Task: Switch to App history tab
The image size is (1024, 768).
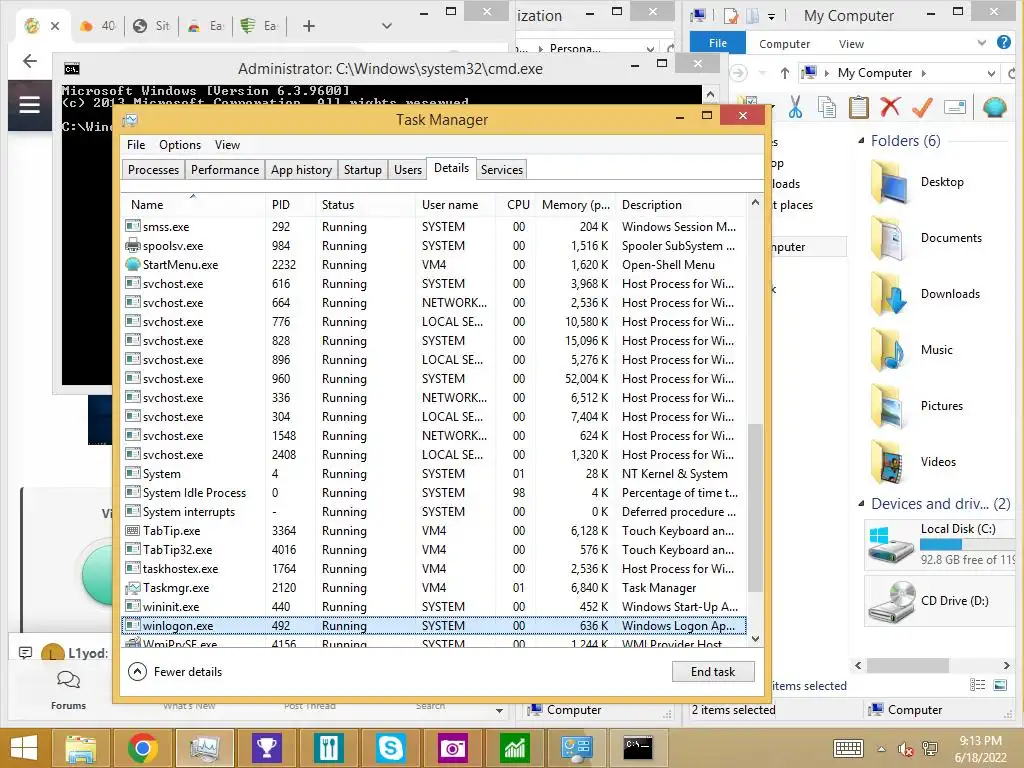Action: [301, 170]
